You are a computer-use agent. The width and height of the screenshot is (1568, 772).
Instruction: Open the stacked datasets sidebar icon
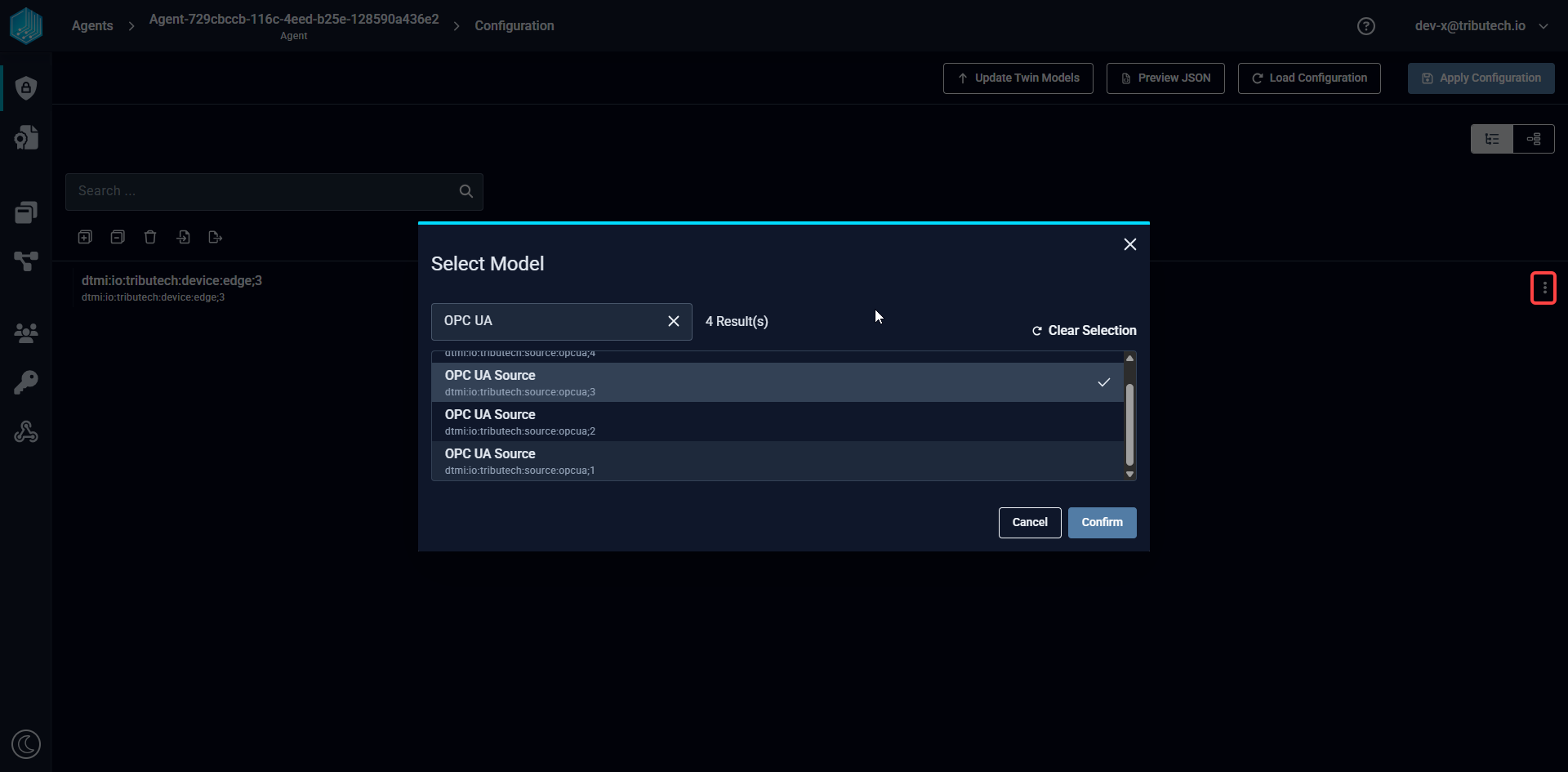[x=26, y=212]
